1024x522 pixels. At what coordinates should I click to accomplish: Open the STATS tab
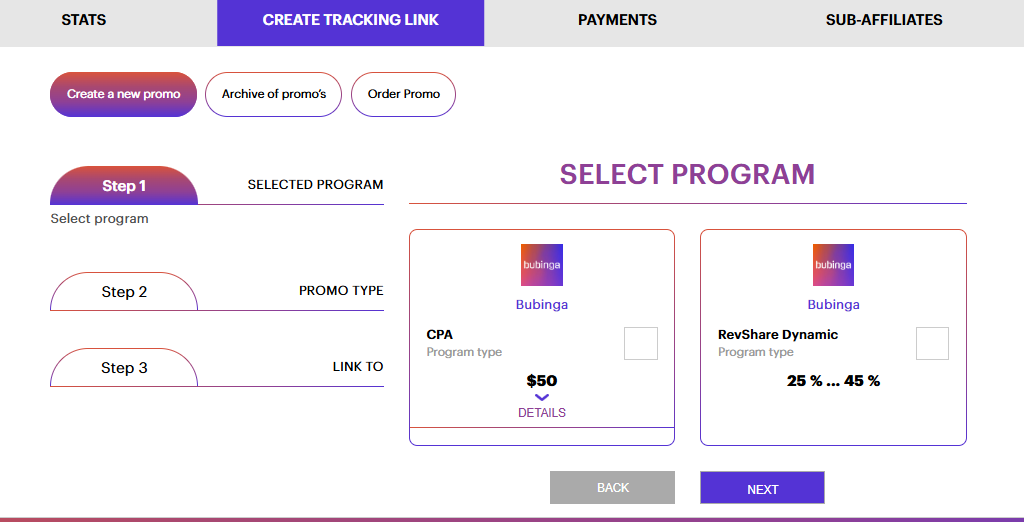pyautogui.click(x=84, y=20)
